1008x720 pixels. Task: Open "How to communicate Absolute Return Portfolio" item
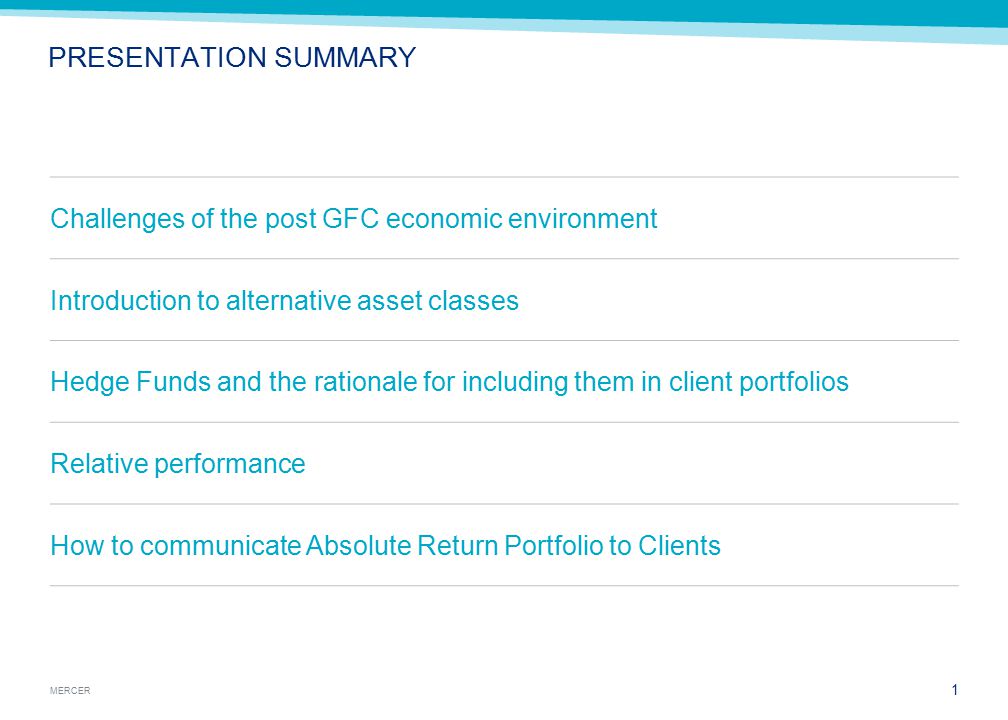click(x=385, y=546)
